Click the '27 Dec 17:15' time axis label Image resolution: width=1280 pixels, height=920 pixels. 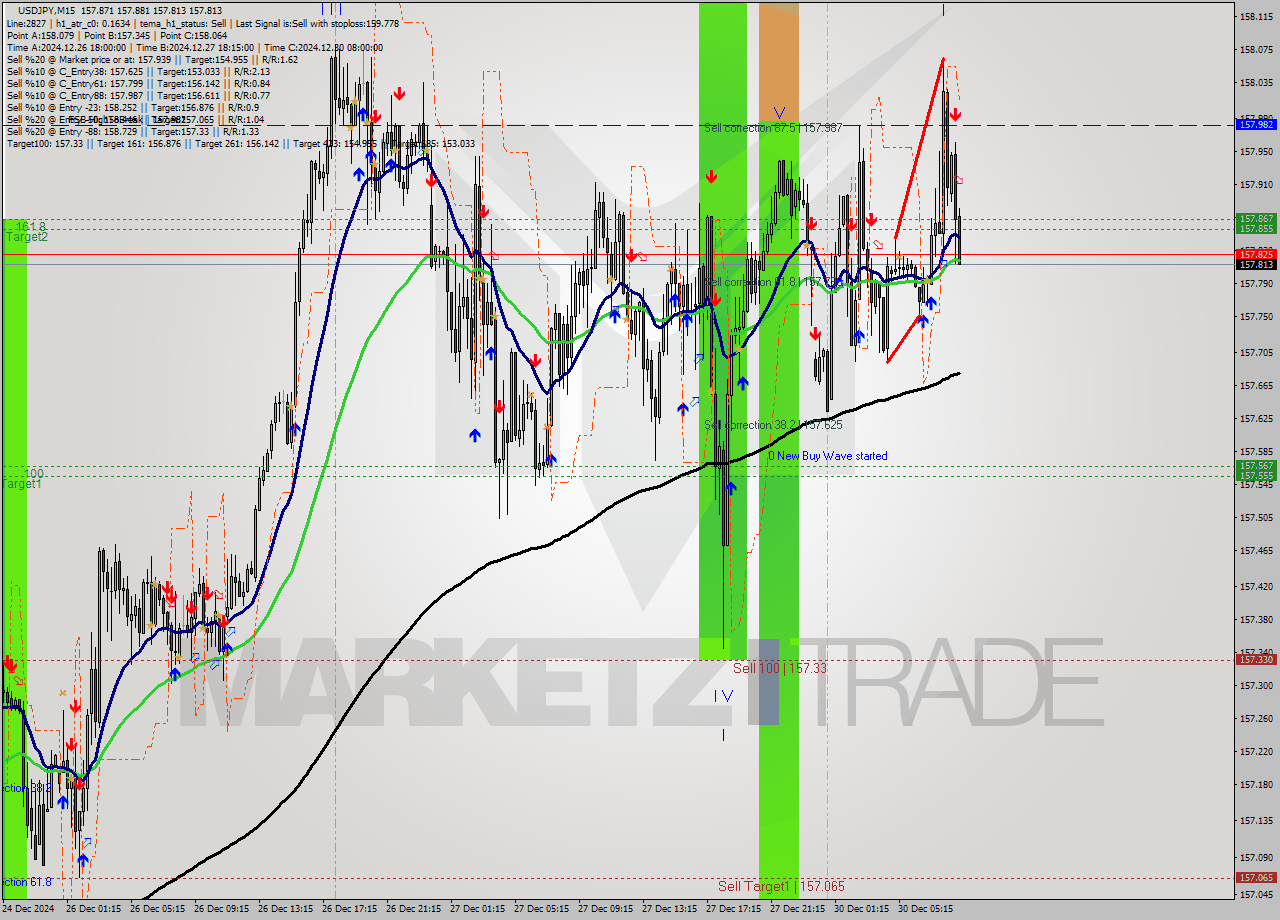733,909
